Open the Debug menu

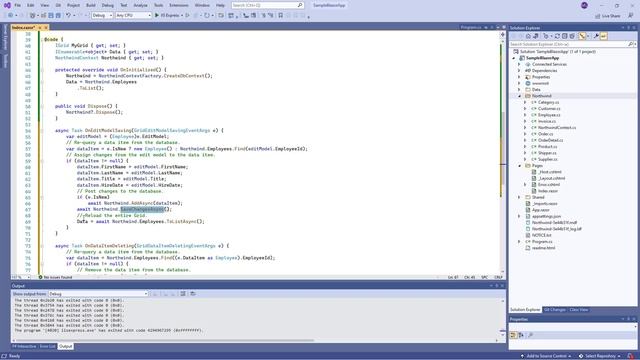pos(108,5)
